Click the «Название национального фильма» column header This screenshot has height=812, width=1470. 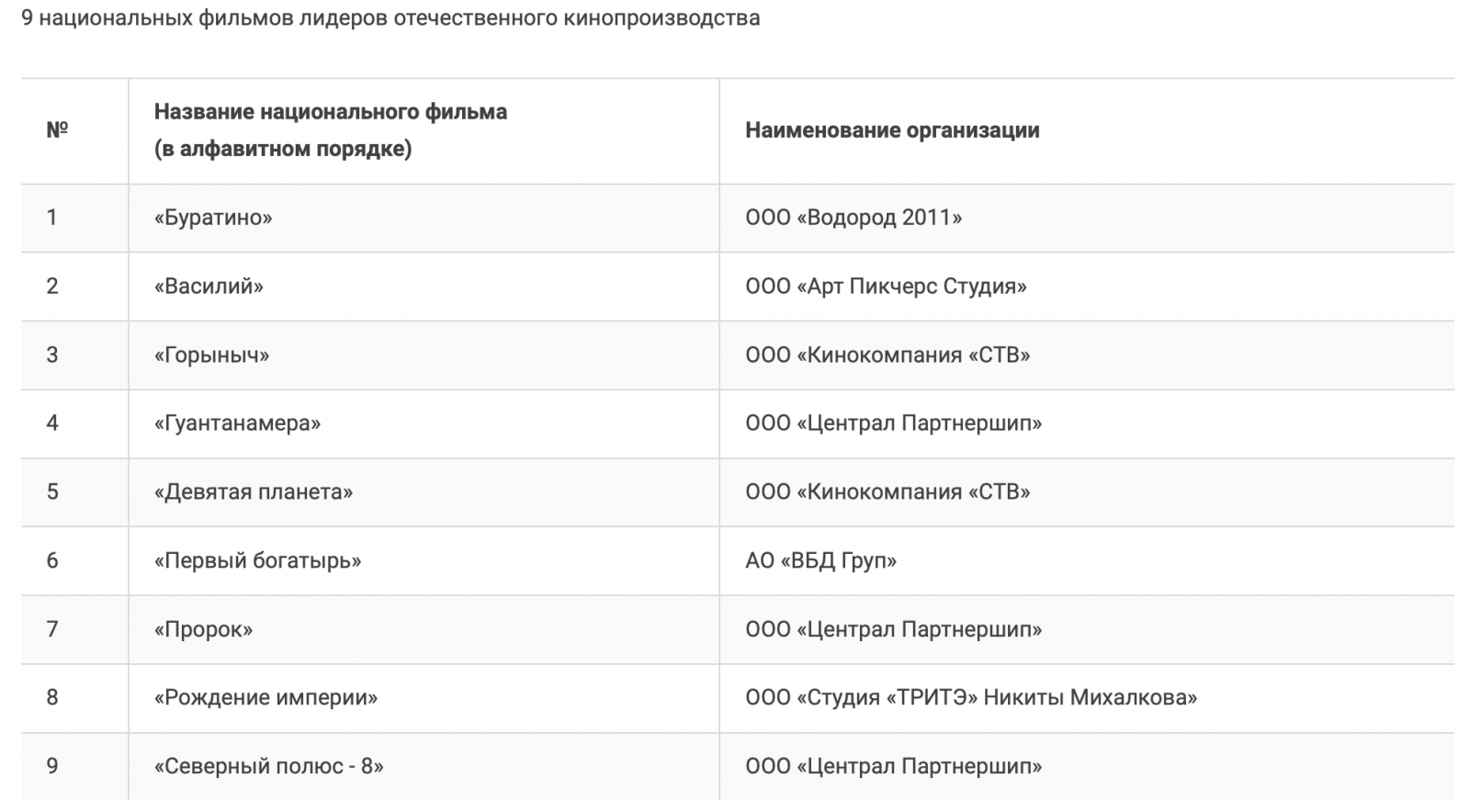click(331, 112)
